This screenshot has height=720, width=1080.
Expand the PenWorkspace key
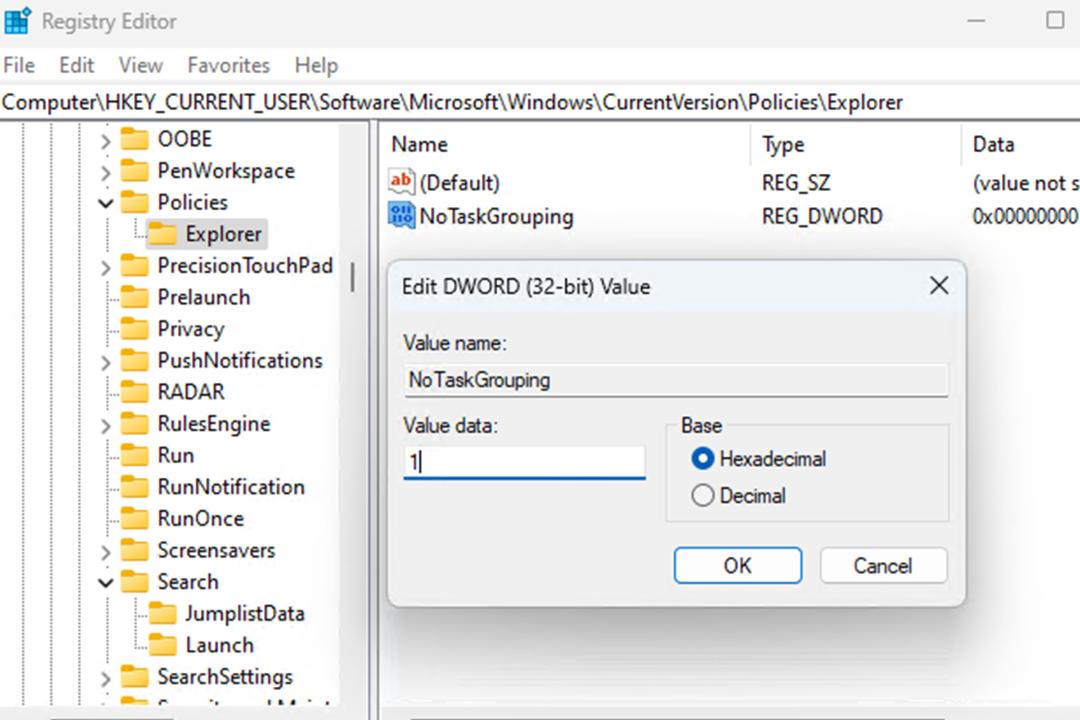point(105,172)
